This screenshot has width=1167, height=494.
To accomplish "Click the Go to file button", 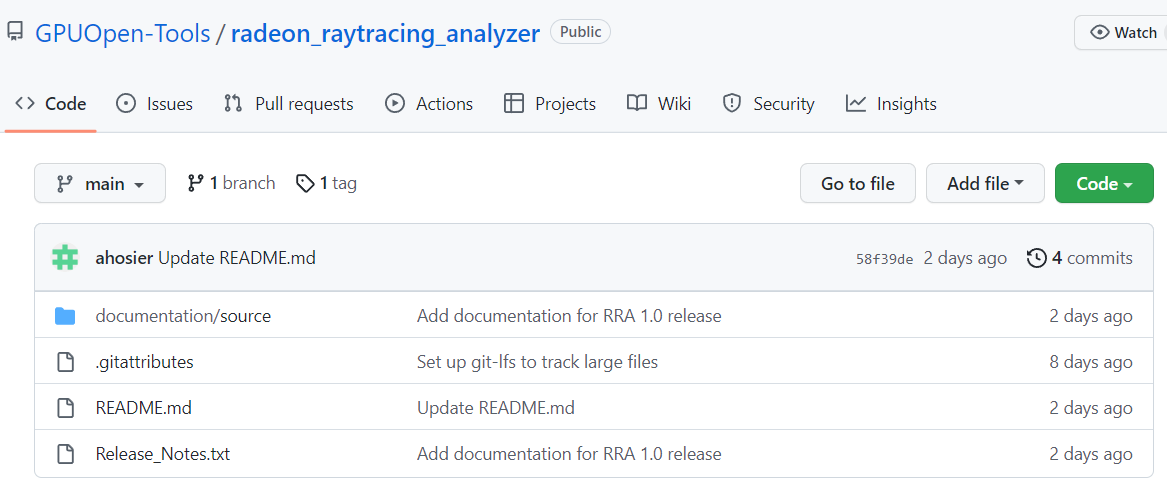I will tap(857, 183).
